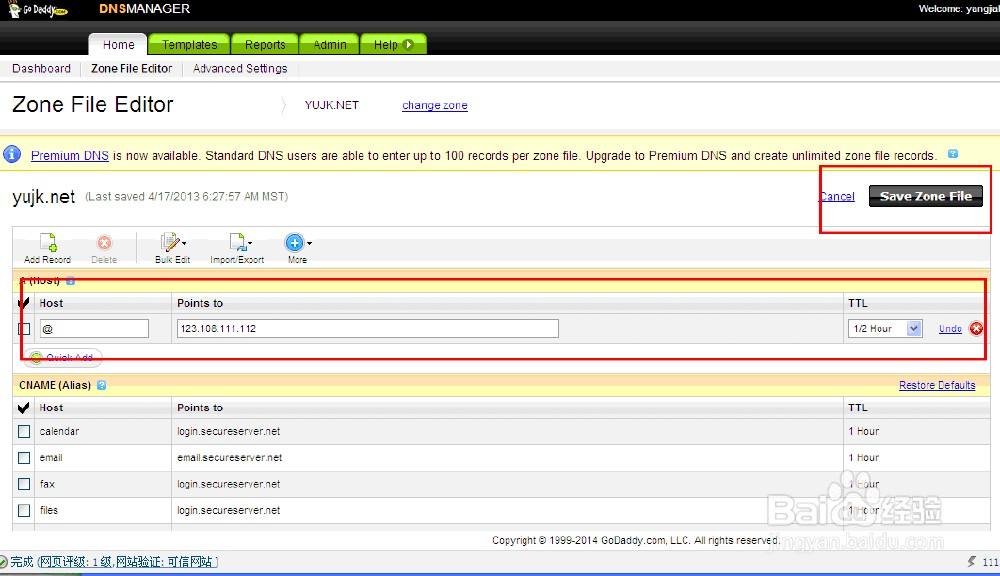Click the Quick Add link
This screenshot has height=576, width=1000.
point(70,358)
